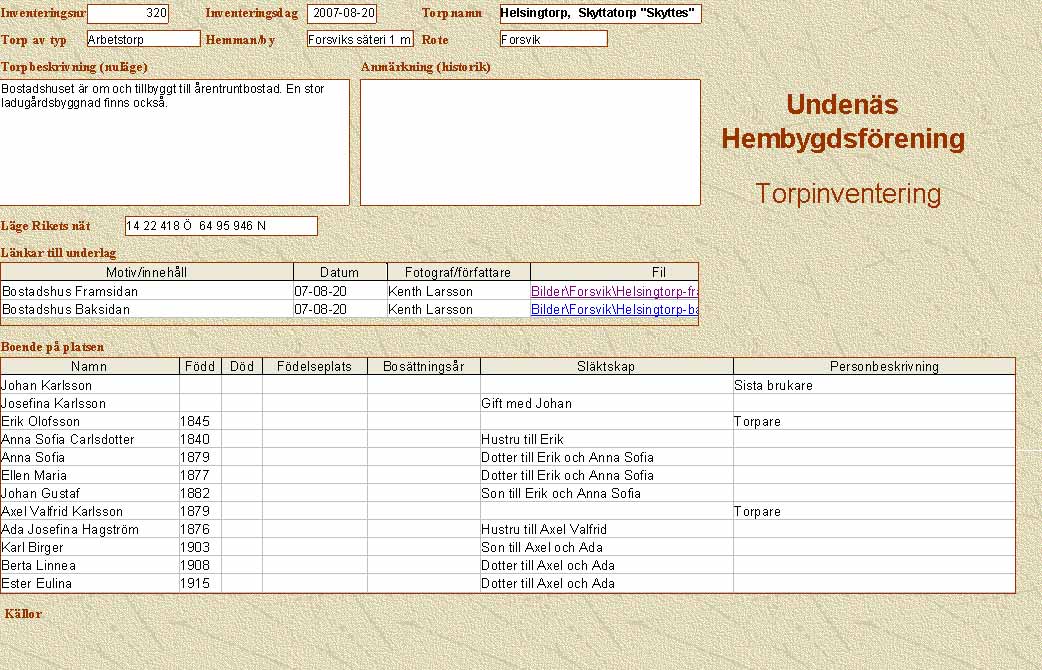Click the empty Anmärkning (historik) text box
The image size is (1042, 670).
530,142
